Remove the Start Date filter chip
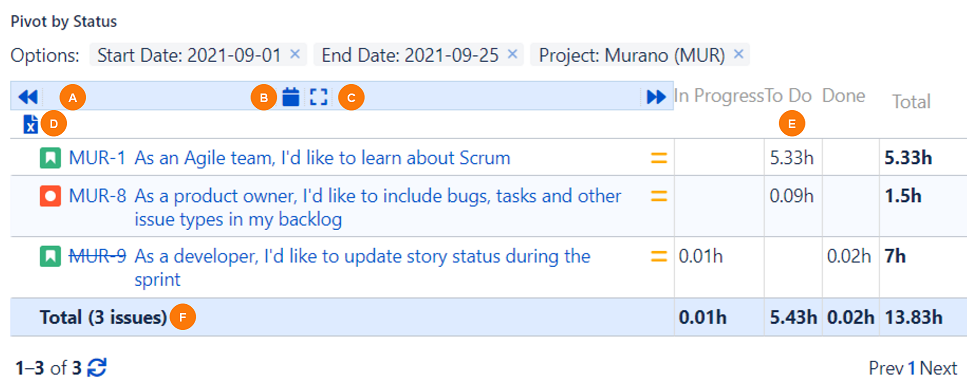 coord(295,54)
